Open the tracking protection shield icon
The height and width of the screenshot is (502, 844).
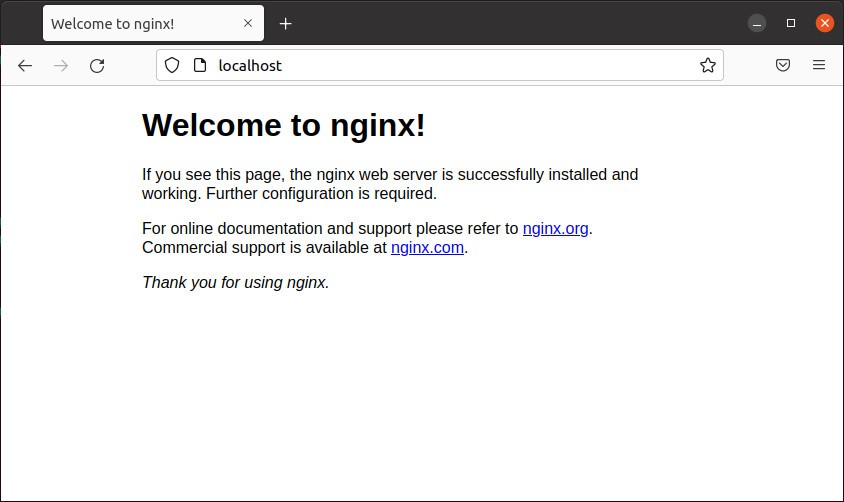(x=172, y=65)
